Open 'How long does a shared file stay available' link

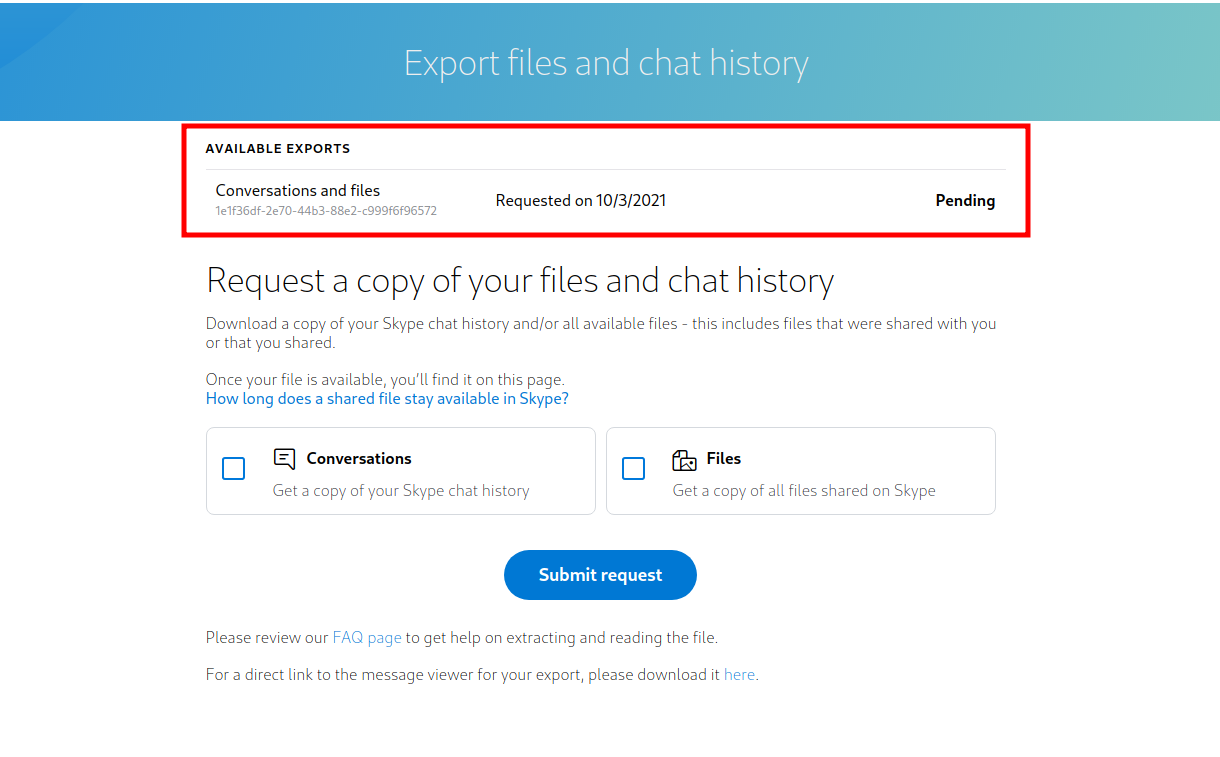[387, 398]
